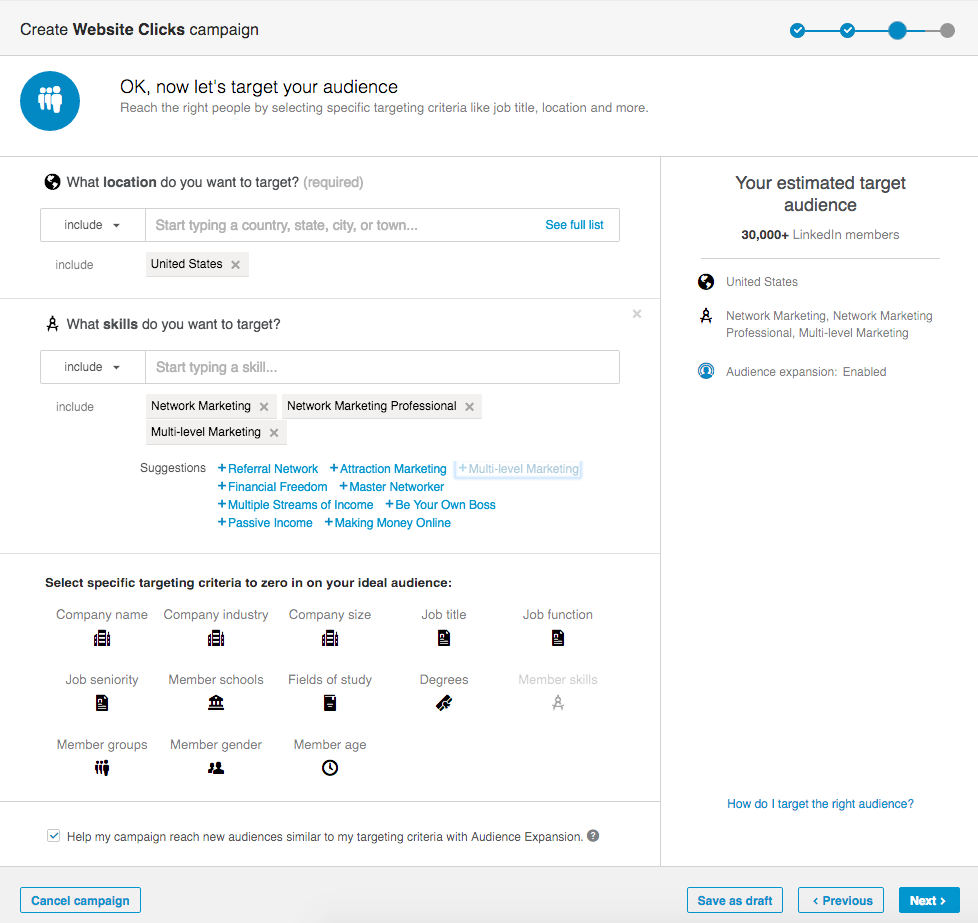Open the See full list link
The image size is (978, 923).
pos(574,225)
